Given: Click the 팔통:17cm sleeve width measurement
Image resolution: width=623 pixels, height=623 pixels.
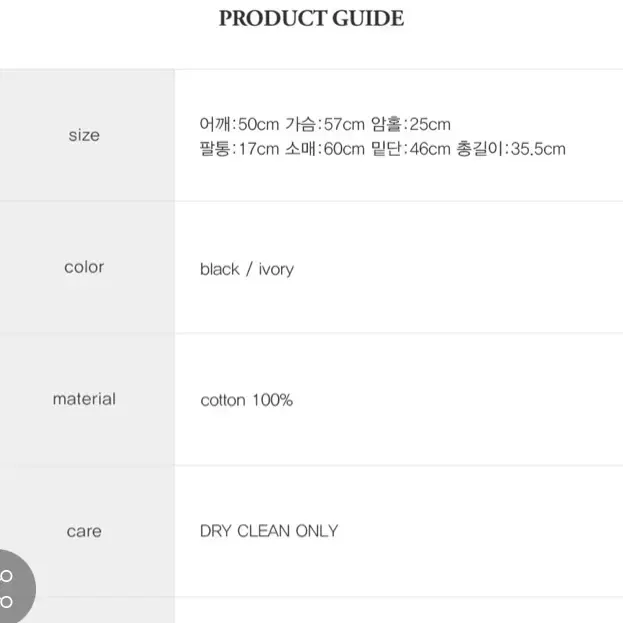Looking at the screenshot, I should [239, 149].
